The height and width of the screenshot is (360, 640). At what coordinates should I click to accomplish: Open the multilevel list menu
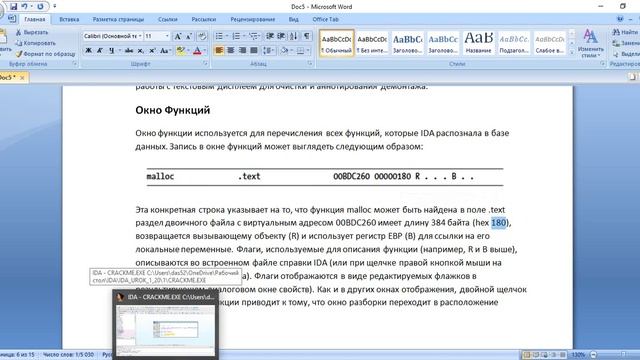pos(254,36)
